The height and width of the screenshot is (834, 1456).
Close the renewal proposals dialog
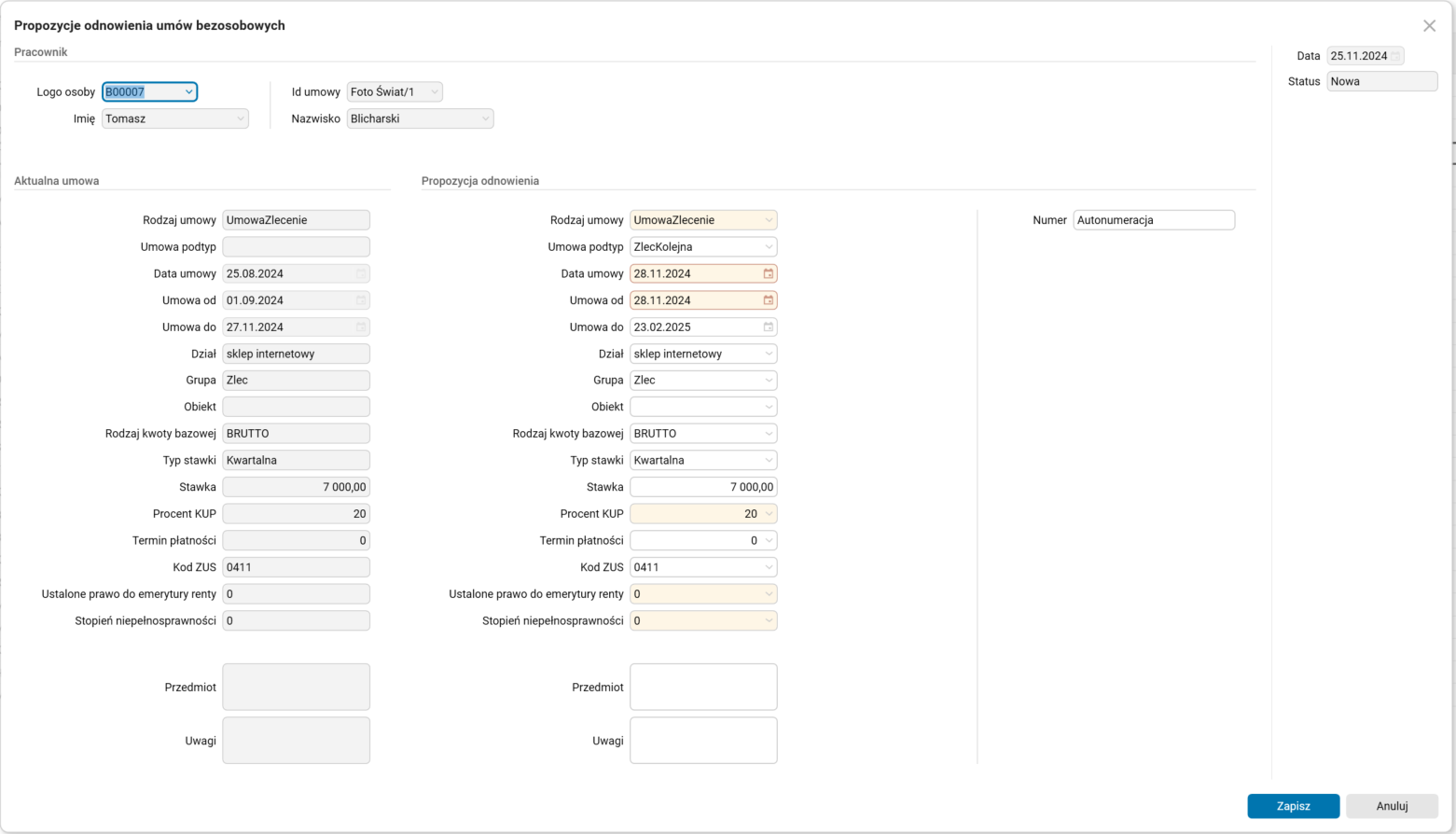click(1429, 26)
